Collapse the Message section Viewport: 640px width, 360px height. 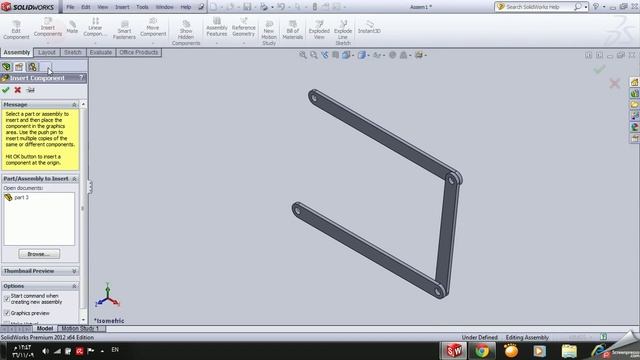click(x=74, y=104)
